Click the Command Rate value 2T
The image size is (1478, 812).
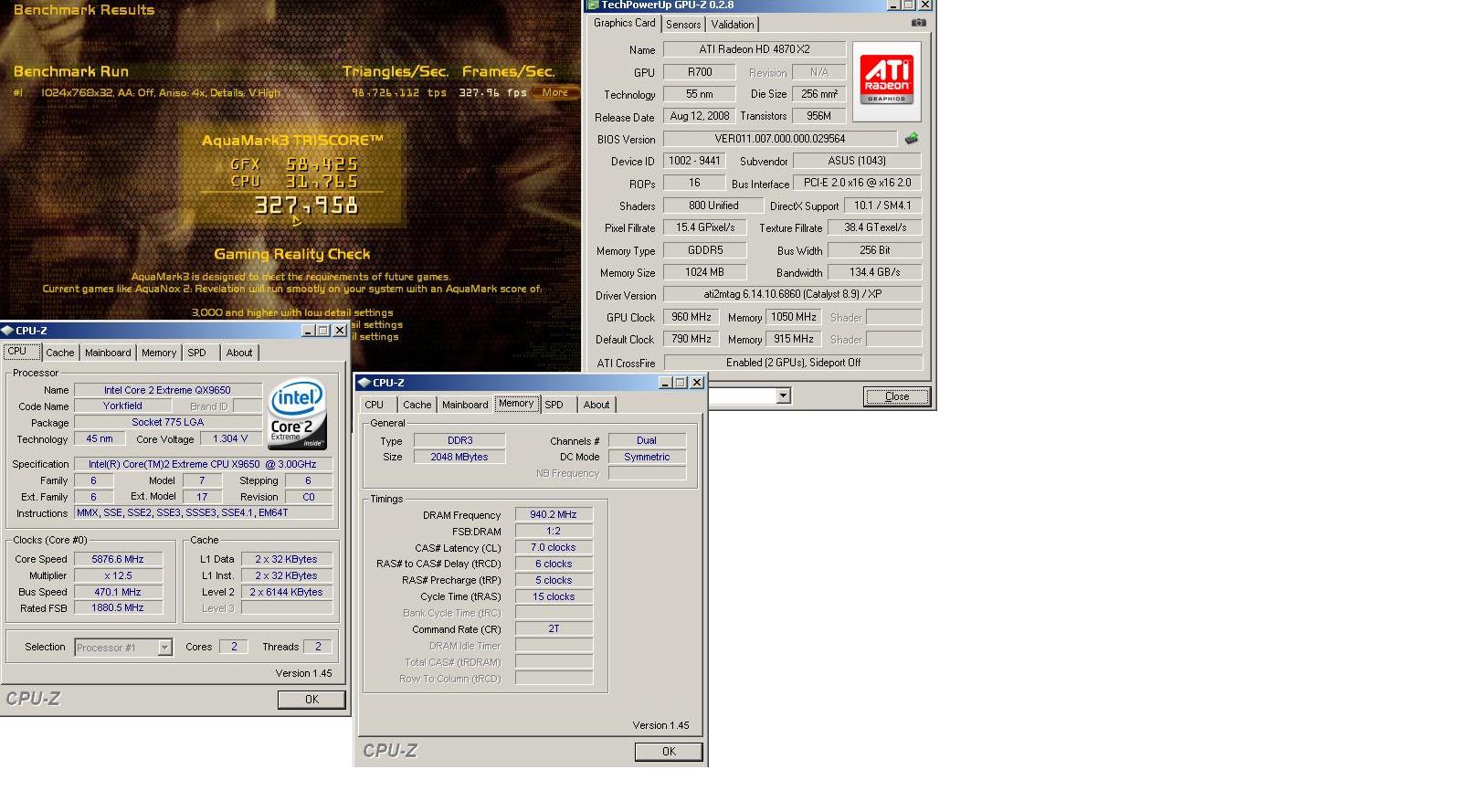click(x=554, y=628)
